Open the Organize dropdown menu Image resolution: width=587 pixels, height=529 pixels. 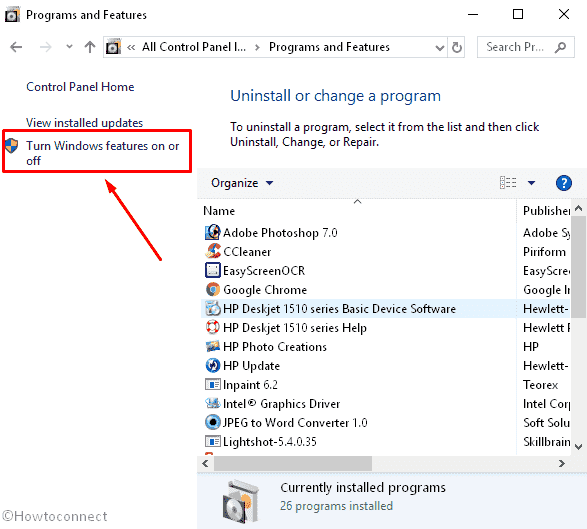(x=242, y=183)
